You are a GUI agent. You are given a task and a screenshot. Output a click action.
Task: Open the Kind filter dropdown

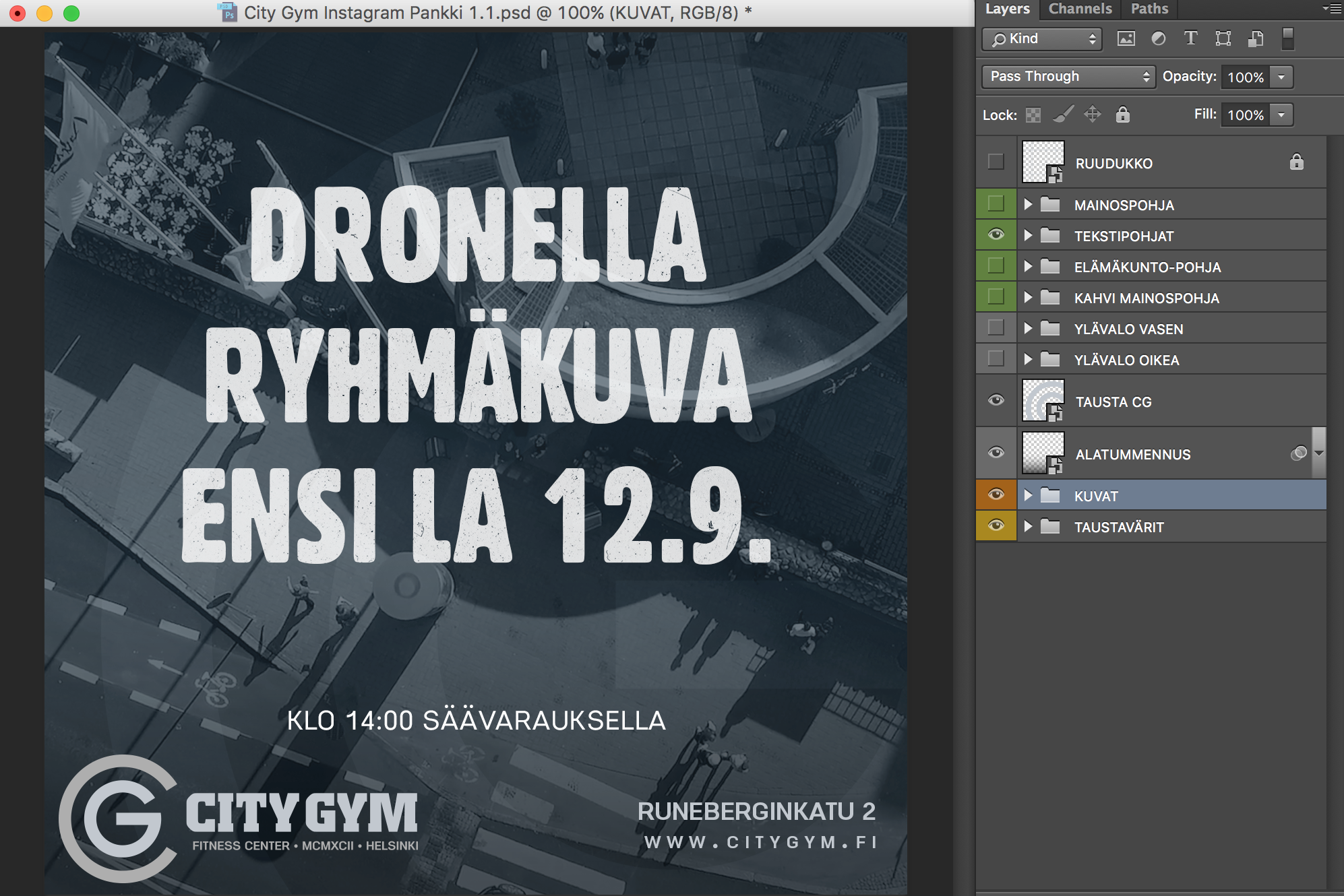(x=1042, y=39)
